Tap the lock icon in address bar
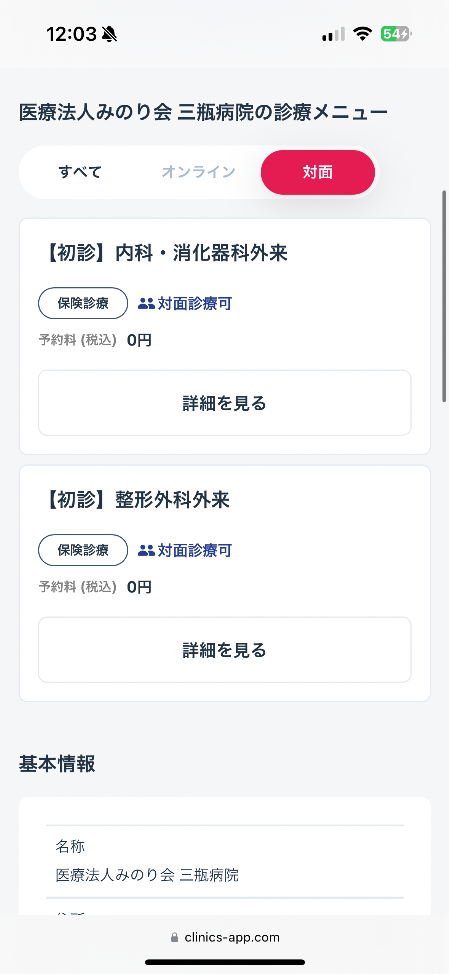The height and width of the screenshot is (974, 449). tap(175, 937)
